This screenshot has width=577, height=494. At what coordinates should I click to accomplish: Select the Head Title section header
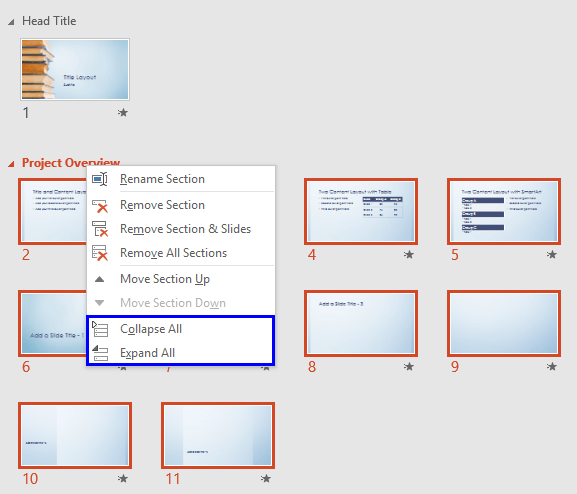[49, 21]
